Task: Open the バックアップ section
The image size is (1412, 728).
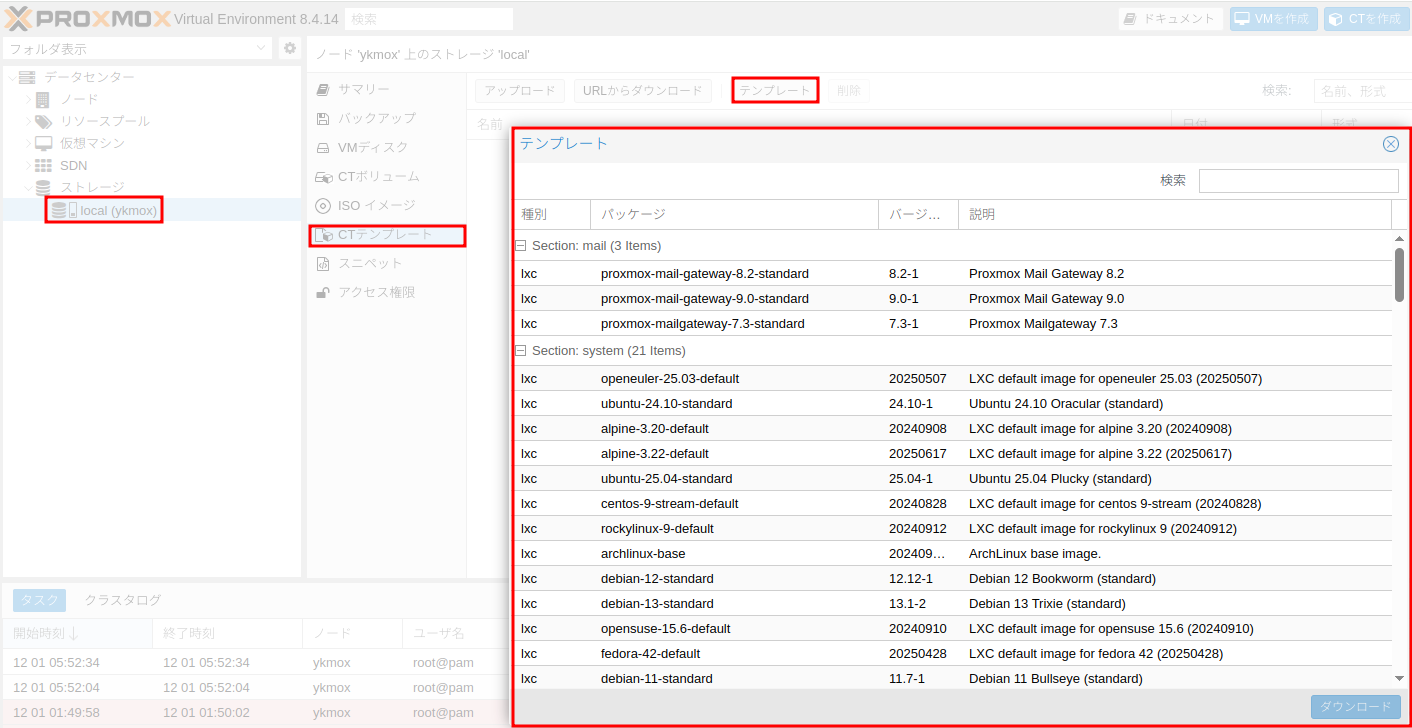Action: click(x=386, y=118)
